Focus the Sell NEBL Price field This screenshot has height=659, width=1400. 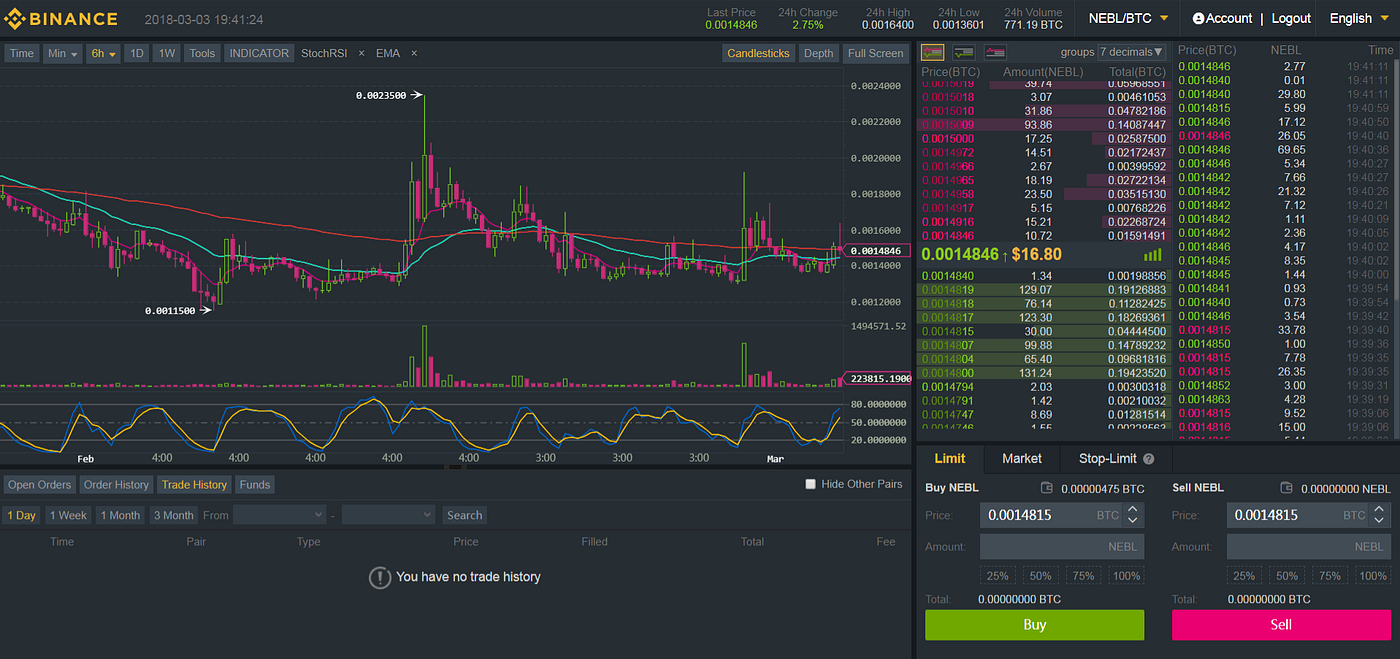1308,515
